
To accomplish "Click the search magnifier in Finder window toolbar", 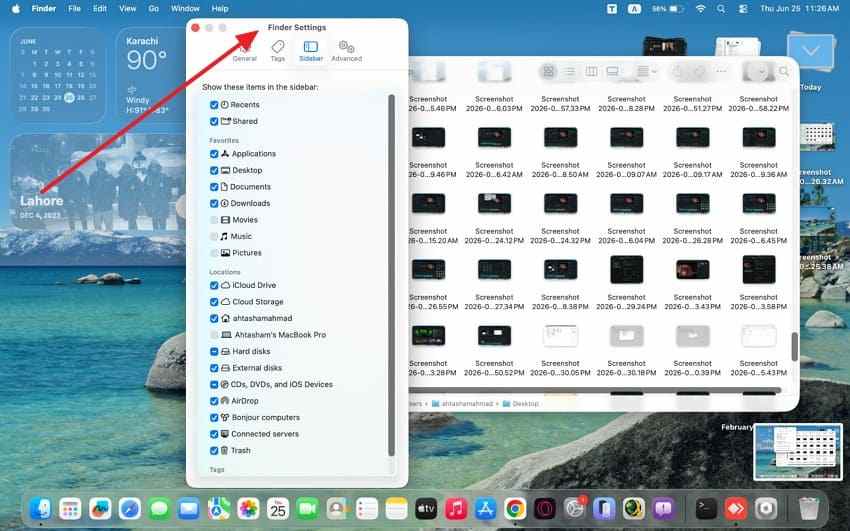I will pyautogui.click(x=784, y=71).
